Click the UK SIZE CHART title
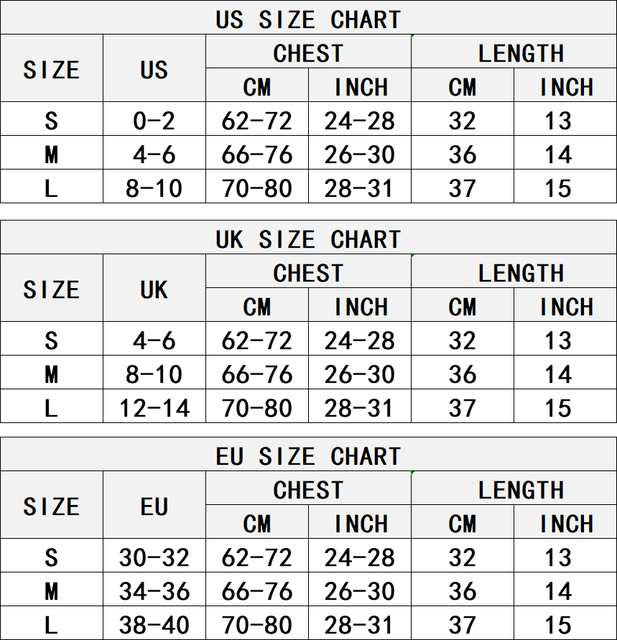 coord(308,239)
